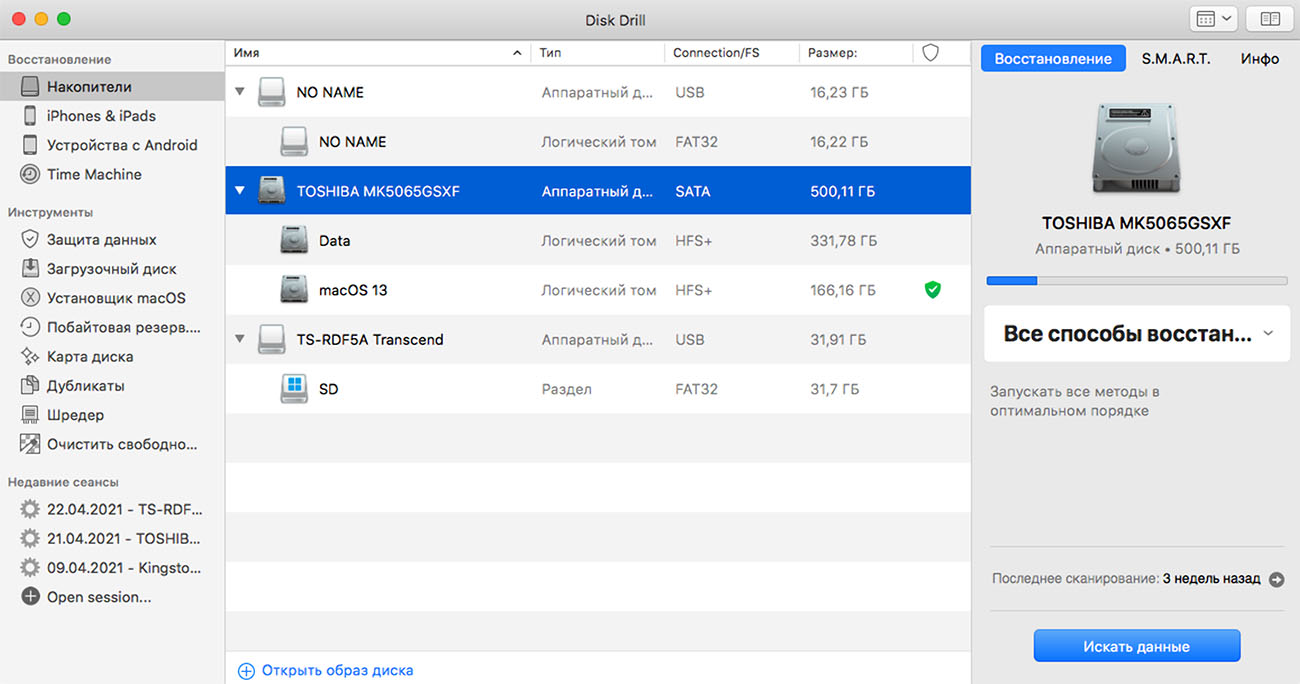Select the iPhones & iPads device icon
1300x684 pixels.
point(30,116)
